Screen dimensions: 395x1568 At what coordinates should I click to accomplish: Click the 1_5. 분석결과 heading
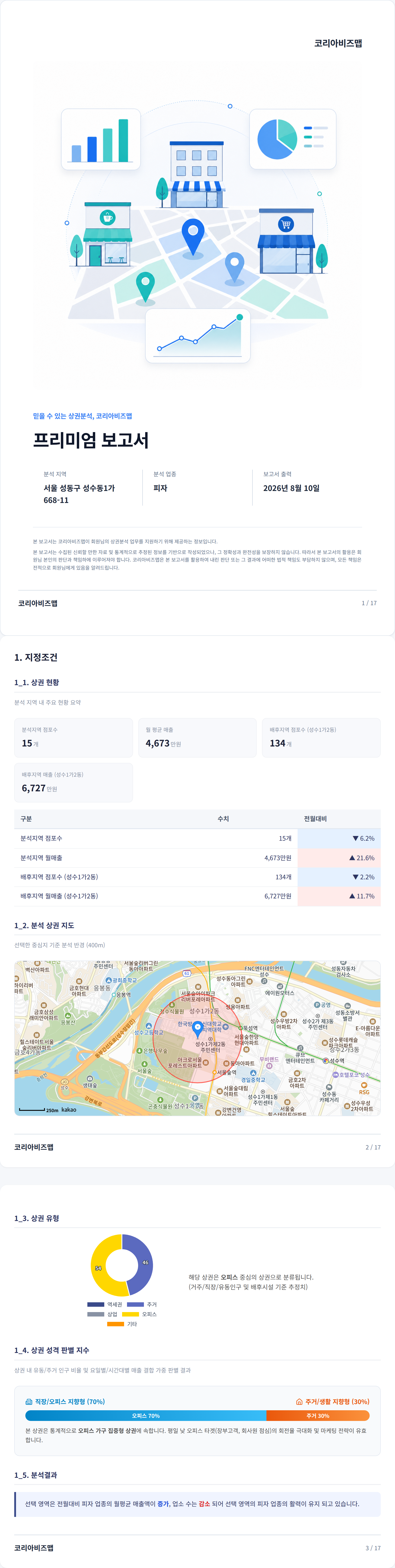(36, 1475)
